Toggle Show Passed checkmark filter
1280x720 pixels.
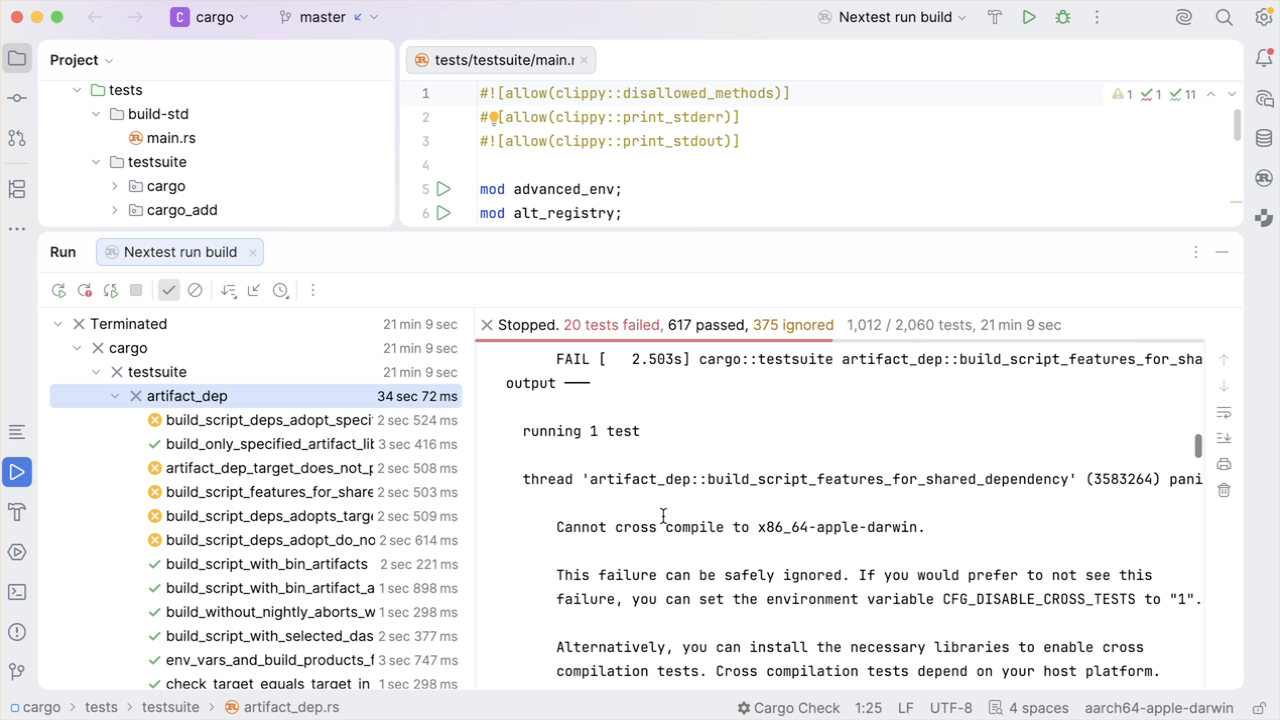click(169, 291)
